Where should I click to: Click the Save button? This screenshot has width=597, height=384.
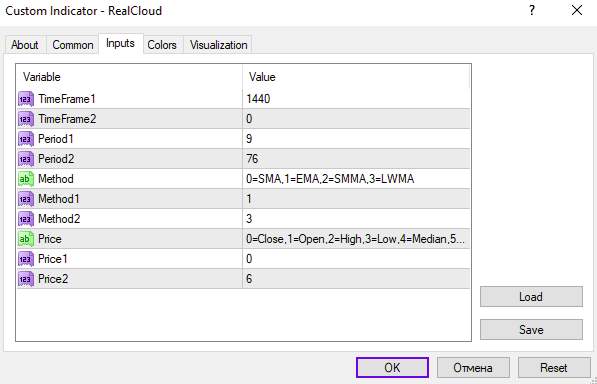click(x=531, y=329)
